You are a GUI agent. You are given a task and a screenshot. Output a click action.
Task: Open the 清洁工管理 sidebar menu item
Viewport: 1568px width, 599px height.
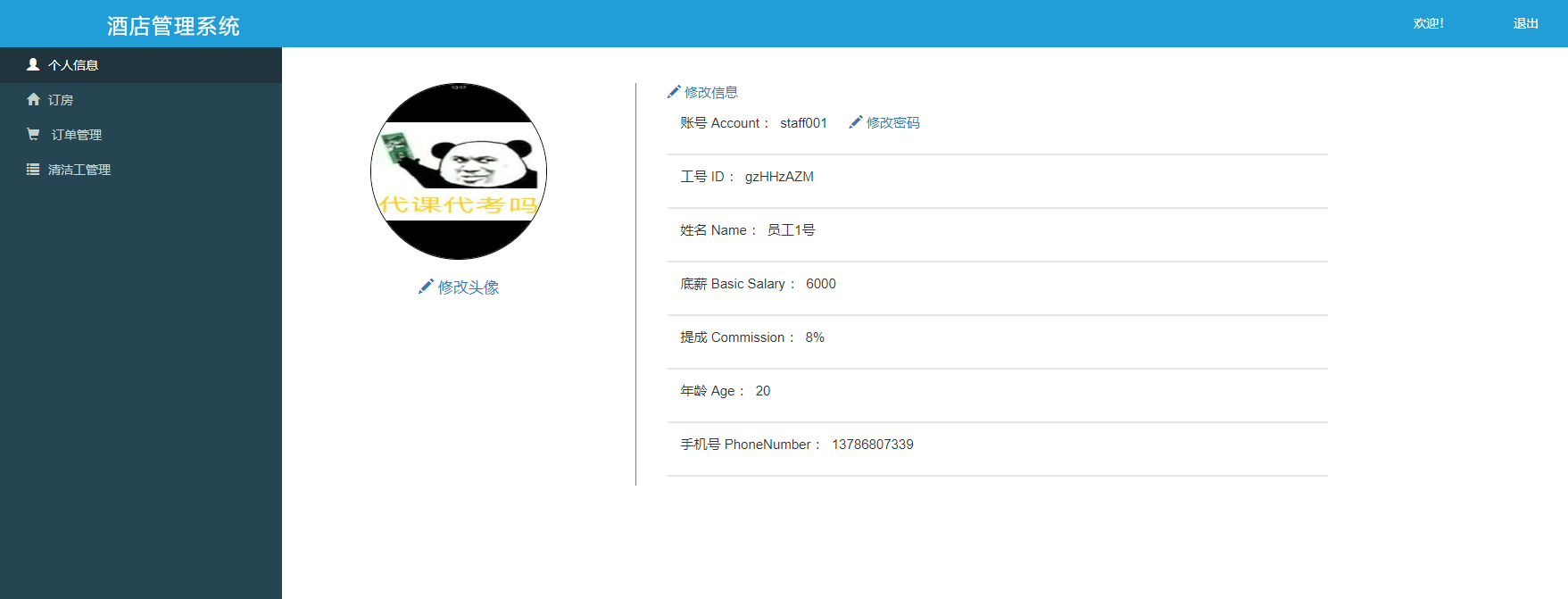(141, 170)
